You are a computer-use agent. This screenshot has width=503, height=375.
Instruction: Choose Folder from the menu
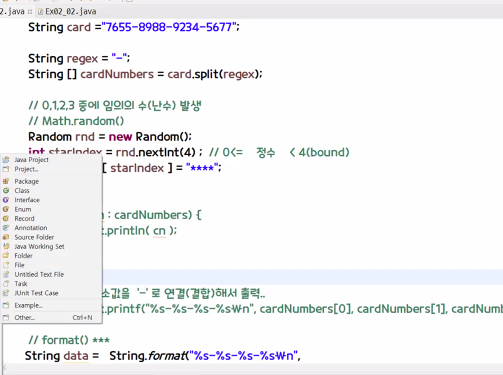23,256
